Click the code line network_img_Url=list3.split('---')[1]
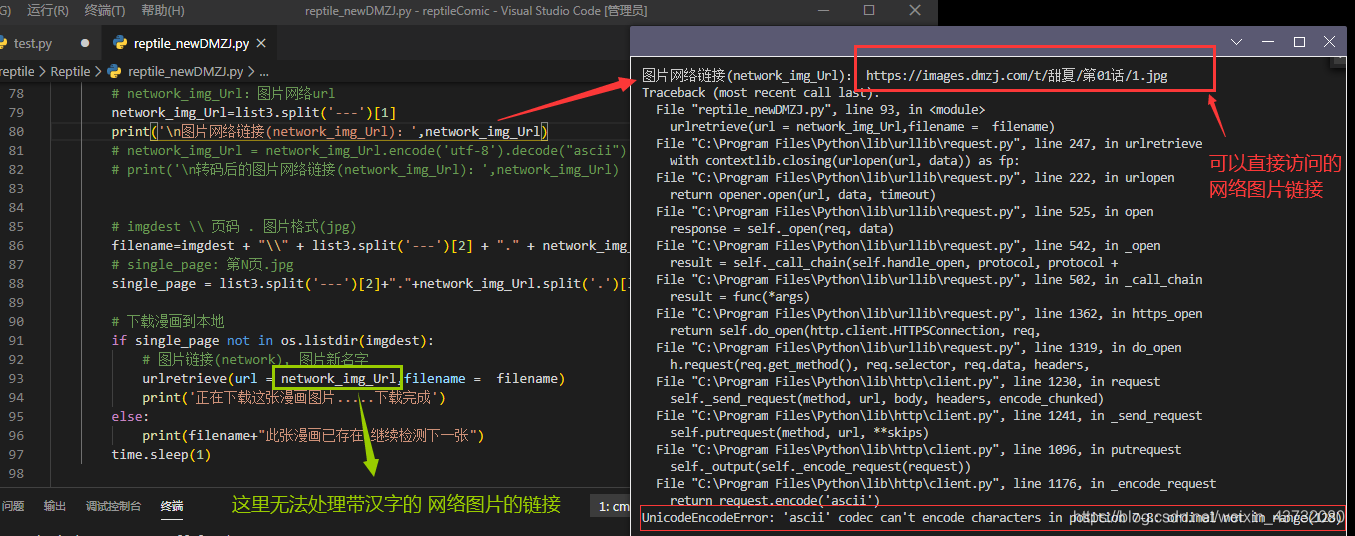The image size is (1355, 536). pyautogui.click(x=254, y=112)
